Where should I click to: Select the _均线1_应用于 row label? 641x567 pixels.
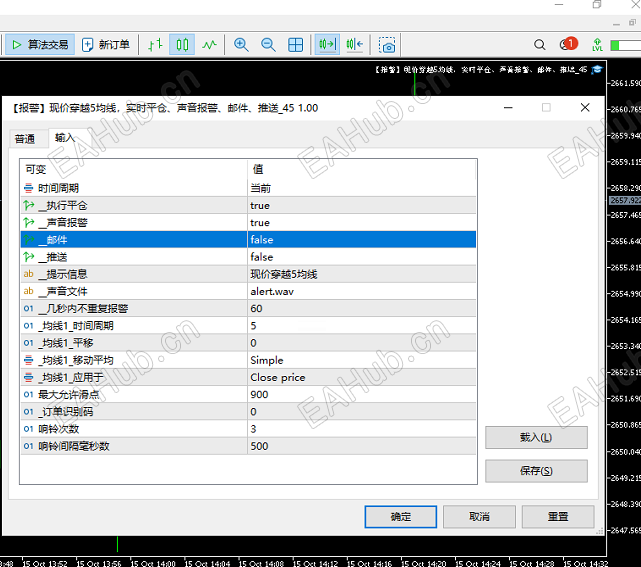coord(71,377)
